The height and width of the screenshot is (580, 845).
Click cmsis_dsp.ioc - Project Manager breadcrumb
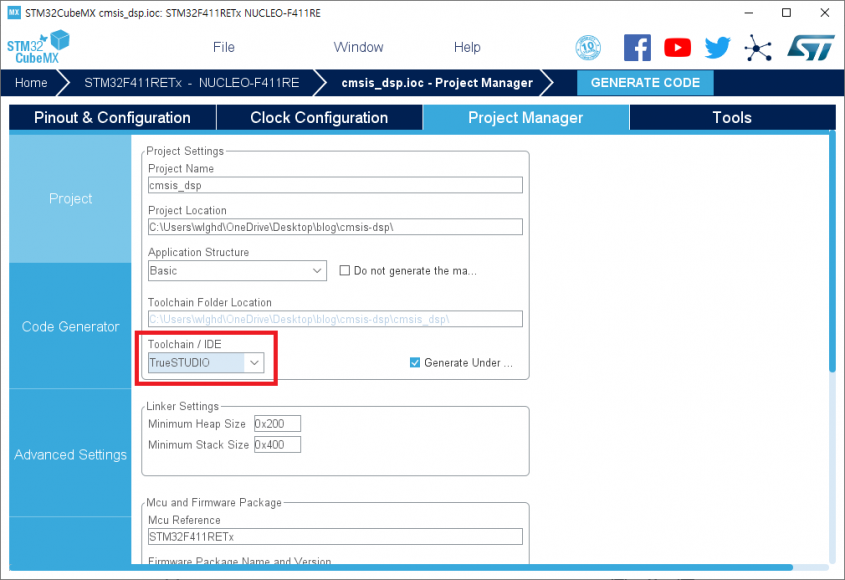point(437,82)
